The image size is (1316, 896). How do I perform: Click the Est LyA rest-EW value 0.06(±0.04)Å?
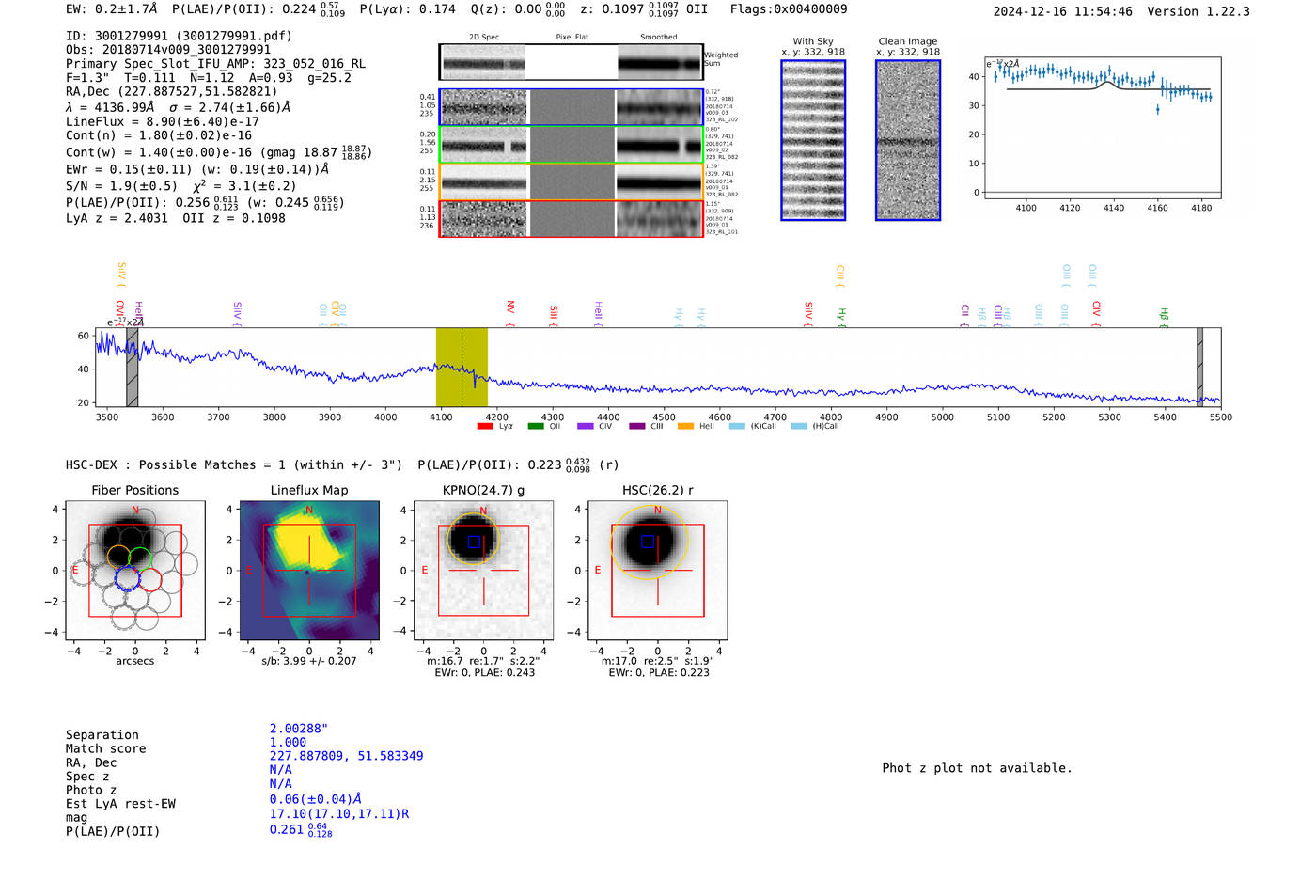pos(316,799)
